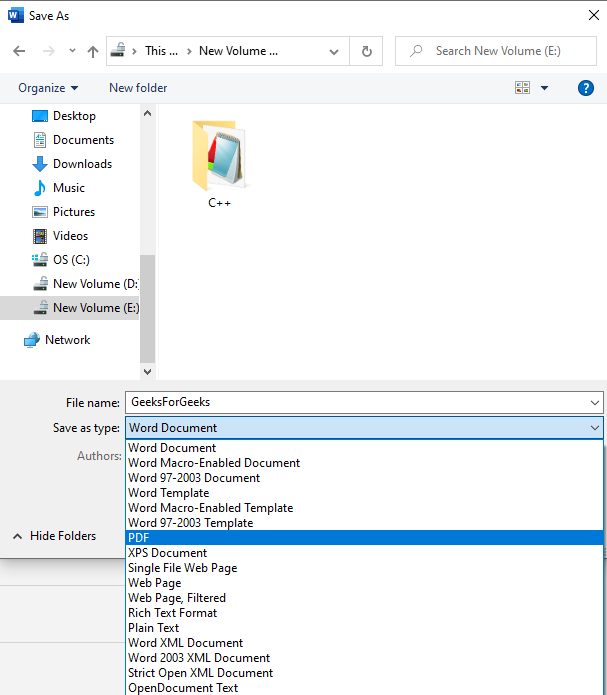Click Hide Folders
The height and width of the screenshot is (695, 607).
[x=63, y=536]
